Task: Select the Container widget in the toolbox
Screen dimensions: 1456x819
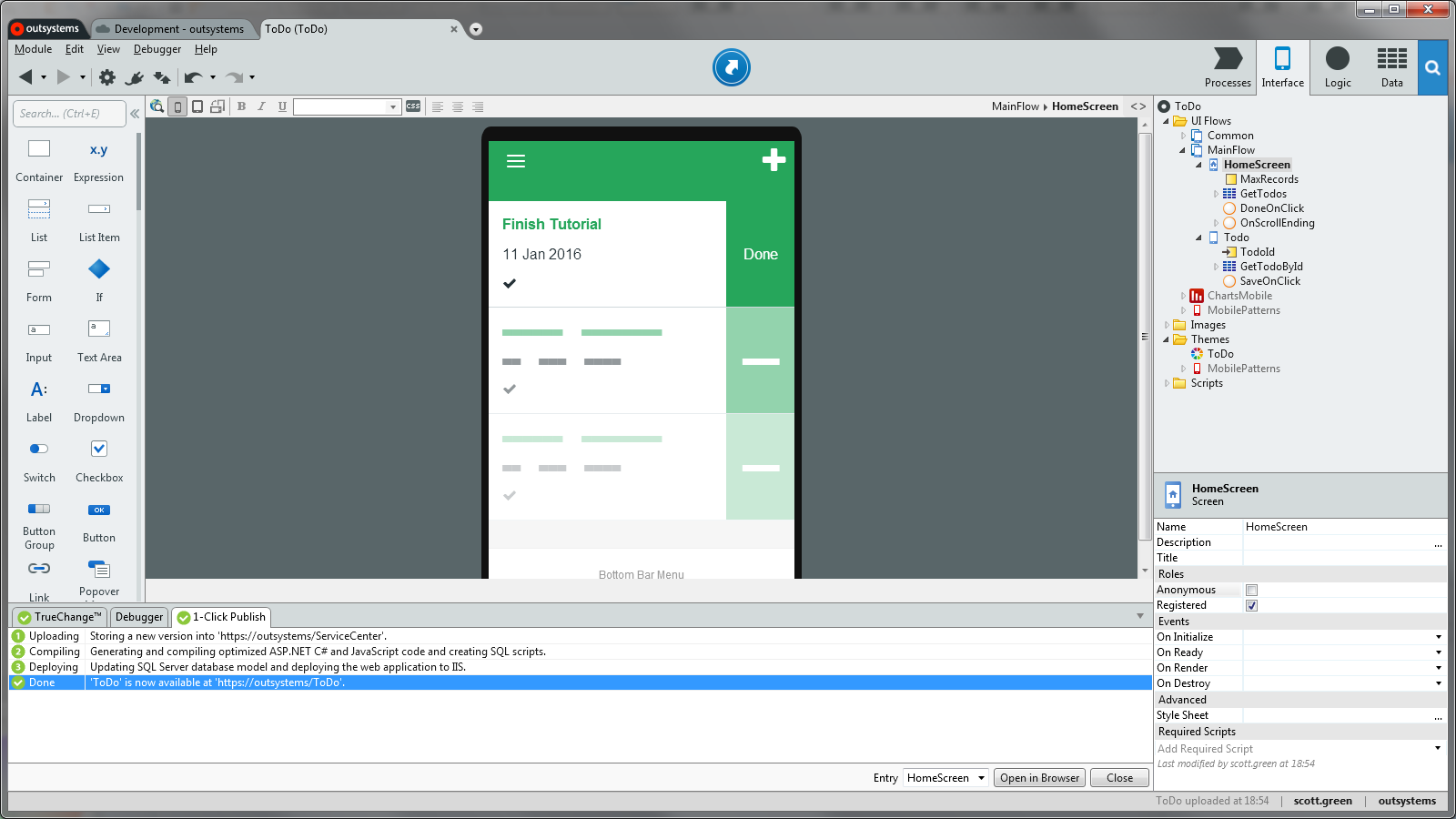Action: (x=38, y=159)
